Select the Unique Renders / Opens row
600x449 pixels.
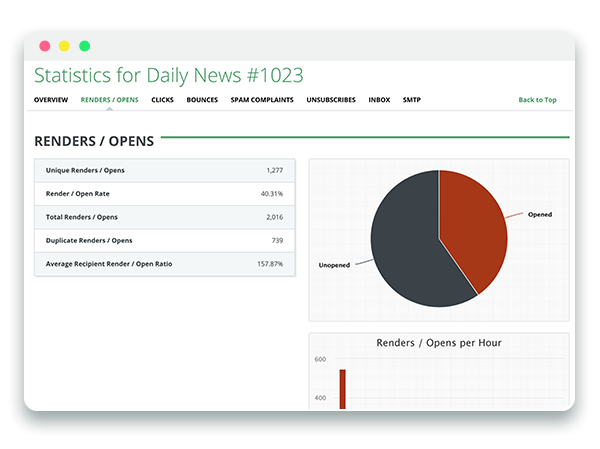tap(164, 170)
